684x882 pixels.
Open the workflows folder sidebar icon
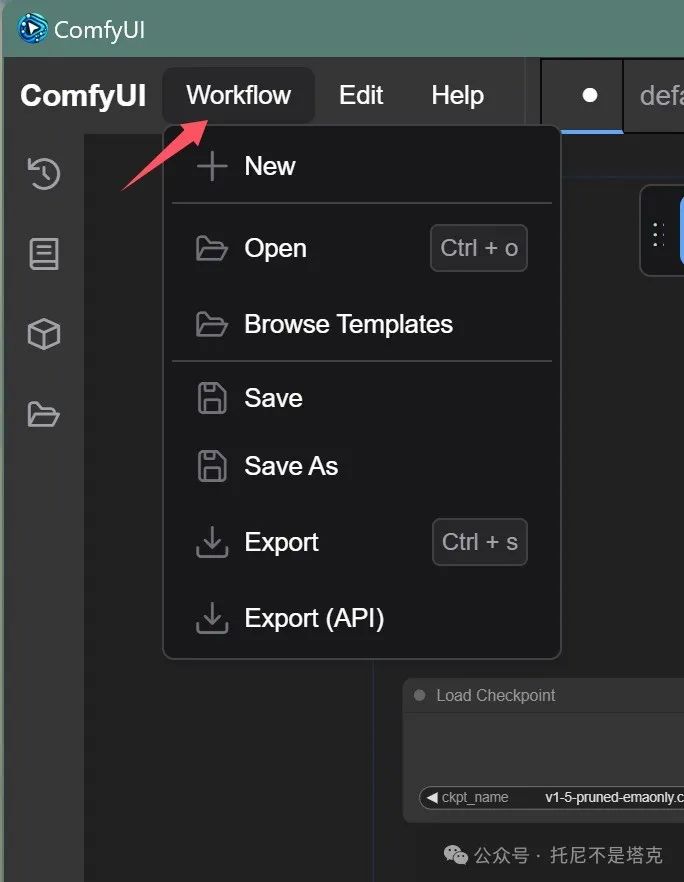[43, 415]
